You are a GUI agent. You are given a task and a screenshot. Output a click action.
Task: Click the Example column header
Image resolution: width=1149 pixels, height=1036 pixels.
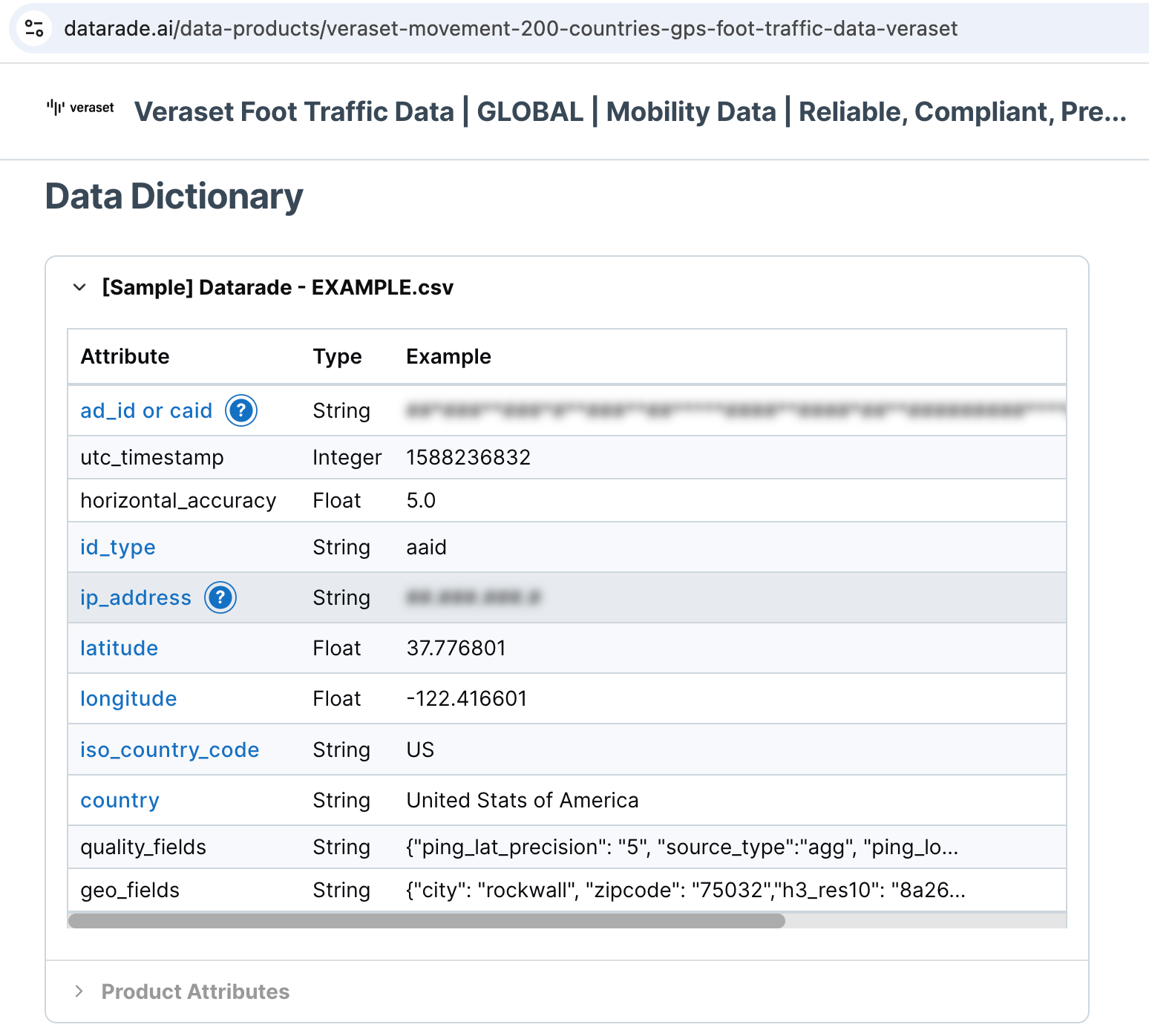point(448,356)
